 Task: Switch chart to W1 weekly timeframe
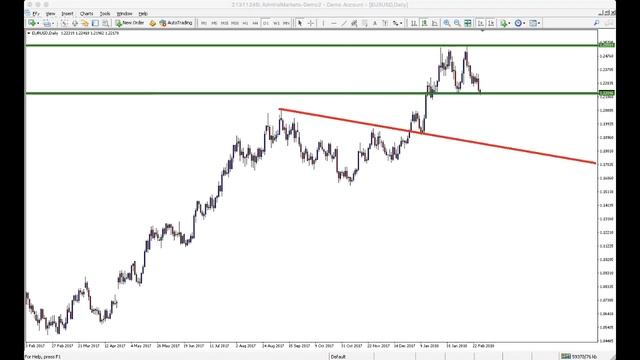click(x=276, y=23)
